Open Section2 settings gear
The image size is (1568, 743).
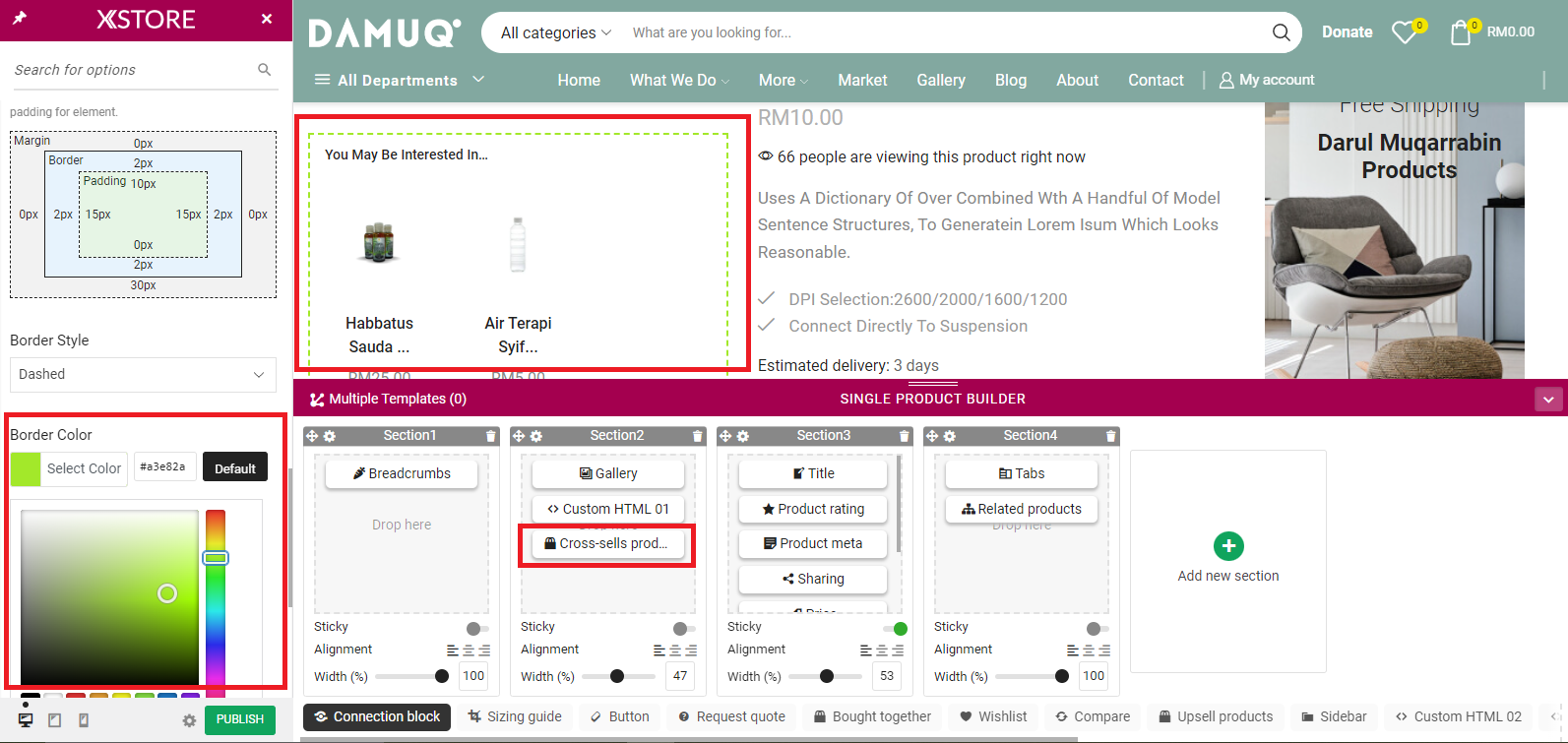536,435
